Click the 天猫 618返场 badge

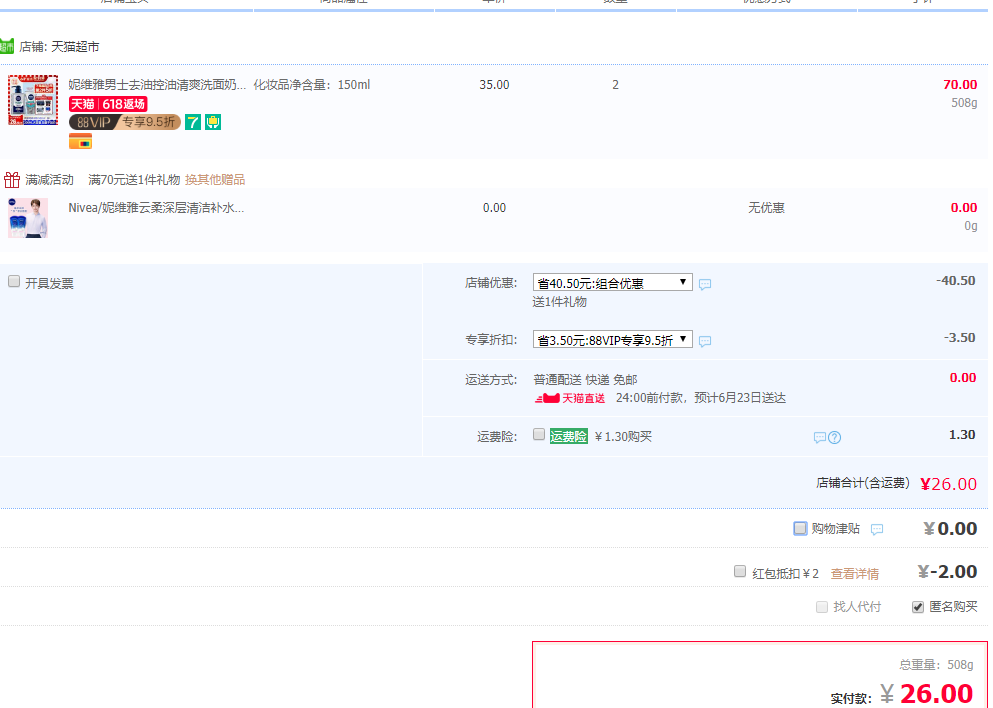coord(108,104)
